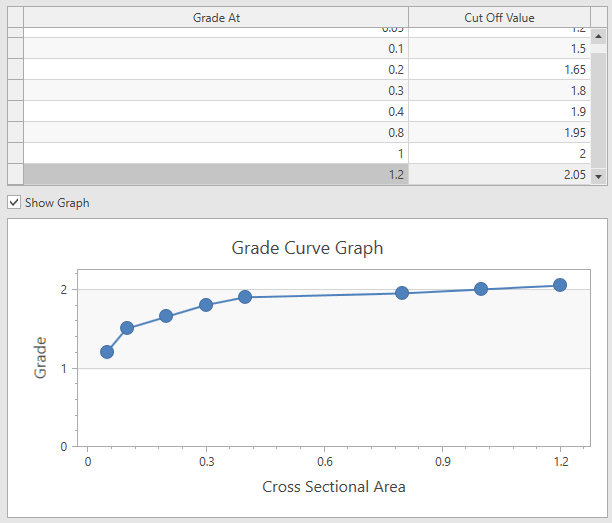Viewport: 612px width, 523px height.
Task: Click the scroll up arrow in the table
Action: tap(598, 36)
